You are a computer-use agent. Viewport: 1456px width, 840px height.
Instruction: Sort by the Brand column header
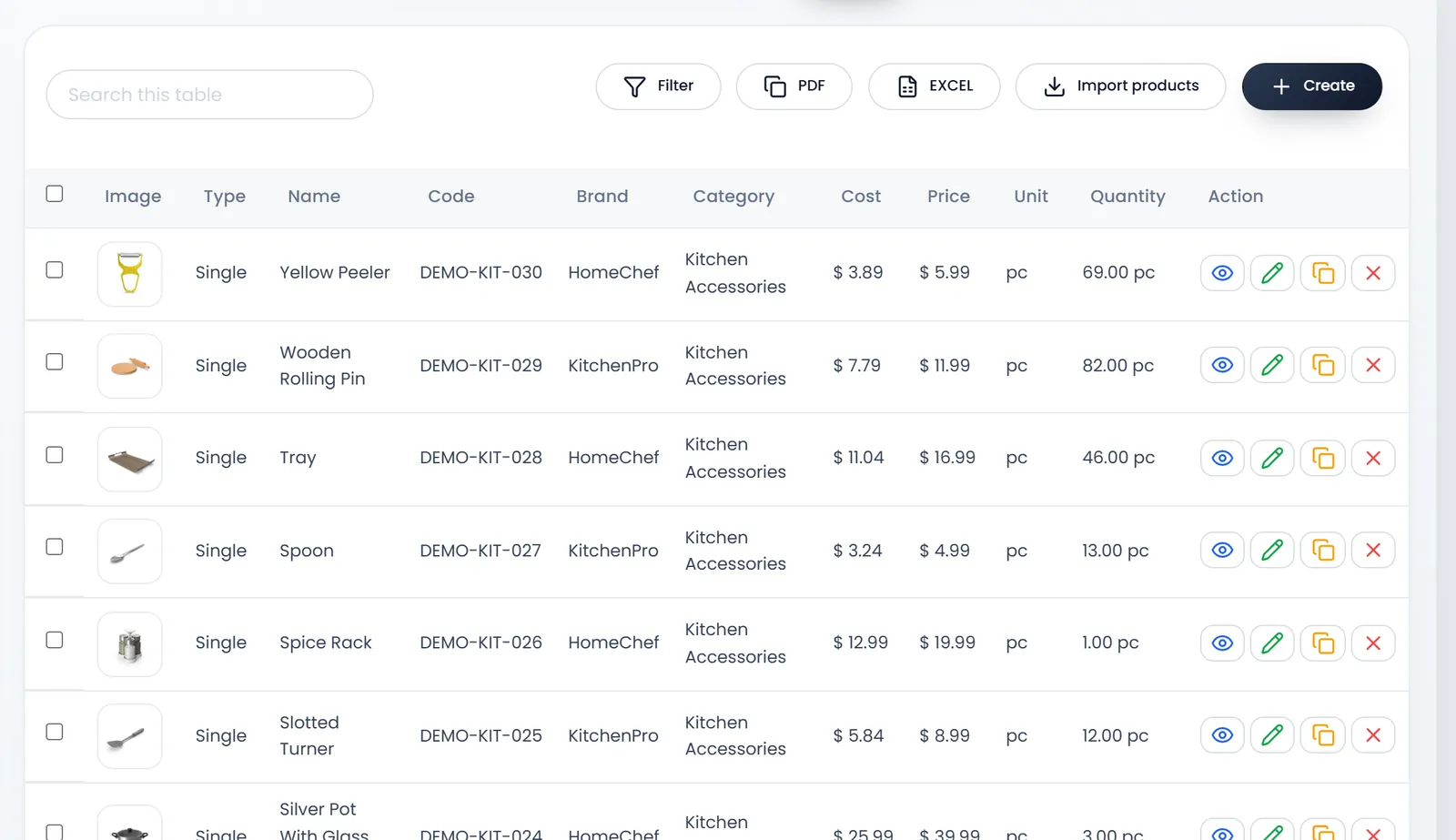pyautogui.click(x=602, y=197)
